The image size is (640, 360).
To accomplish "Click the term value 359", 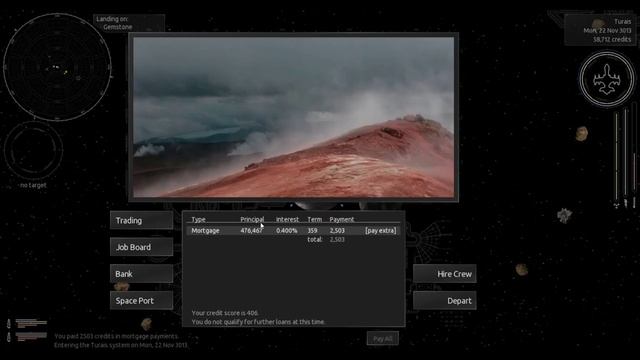I will [312, 231].
